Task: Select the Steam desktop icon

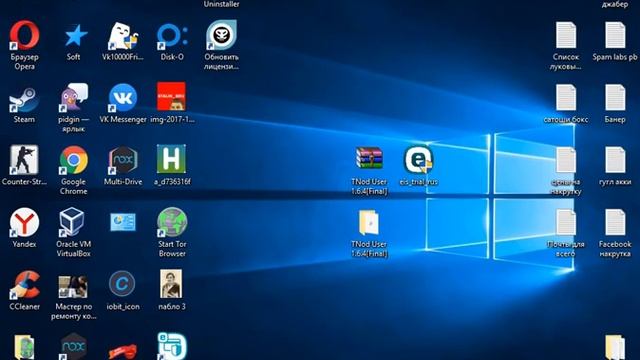Action: (x=24, y=99)
